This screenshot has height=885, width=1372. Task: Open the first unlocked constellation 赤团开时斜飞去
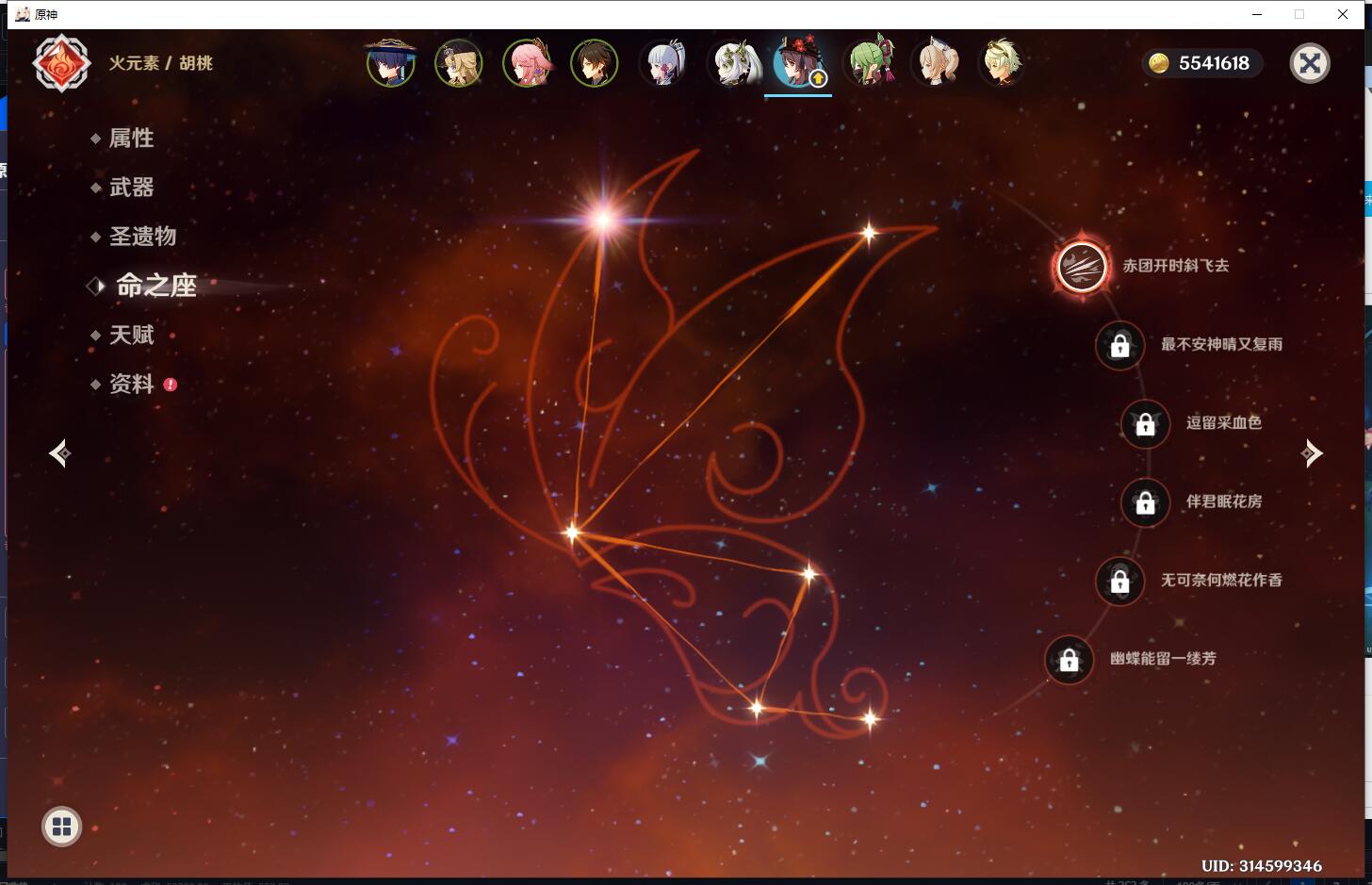point(1081,266)
